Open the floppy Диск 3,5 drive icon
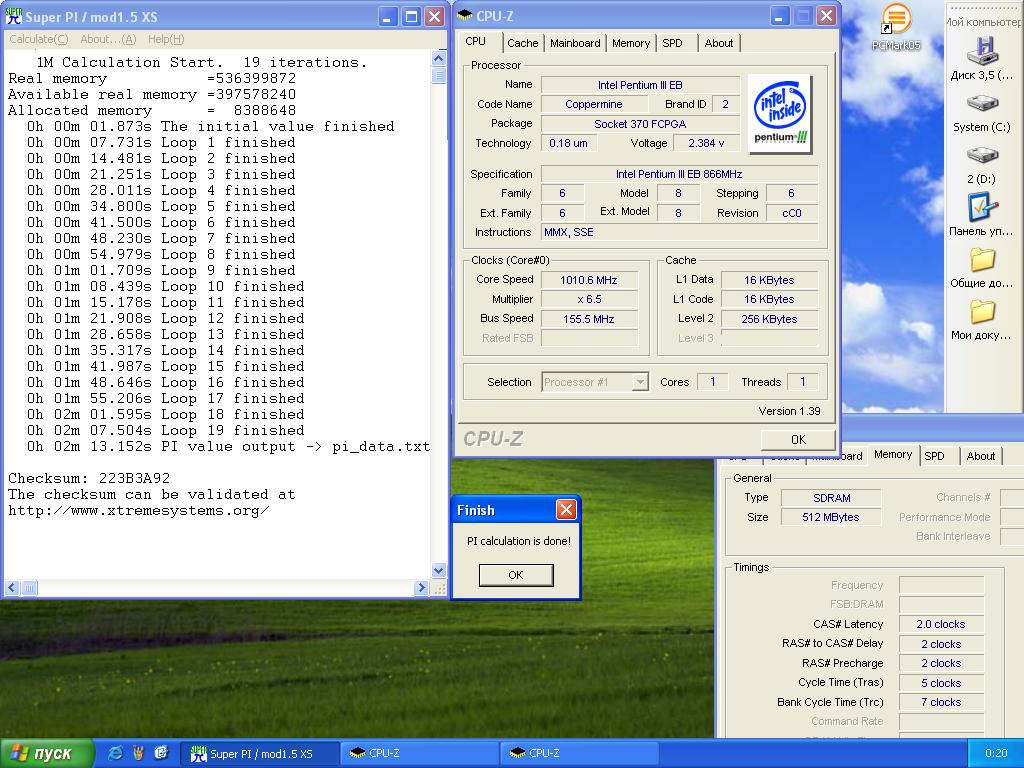 pyautogui.click(x=982, y=58)
